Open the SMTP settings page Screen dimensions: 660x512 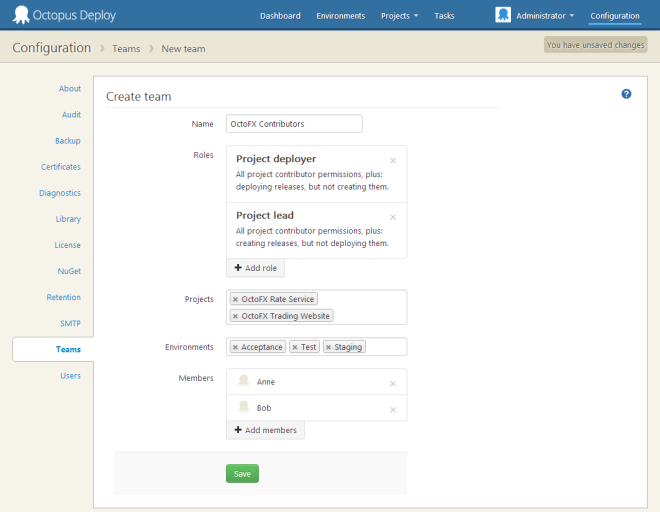(70, 323)
